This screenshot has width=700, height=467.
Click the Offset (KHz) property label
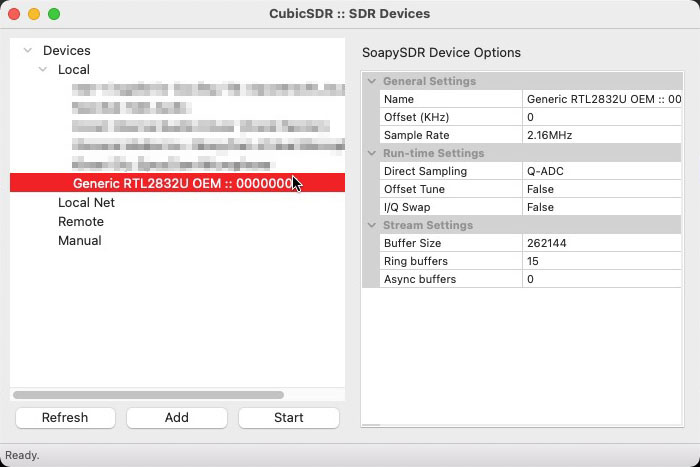(417, 117)
